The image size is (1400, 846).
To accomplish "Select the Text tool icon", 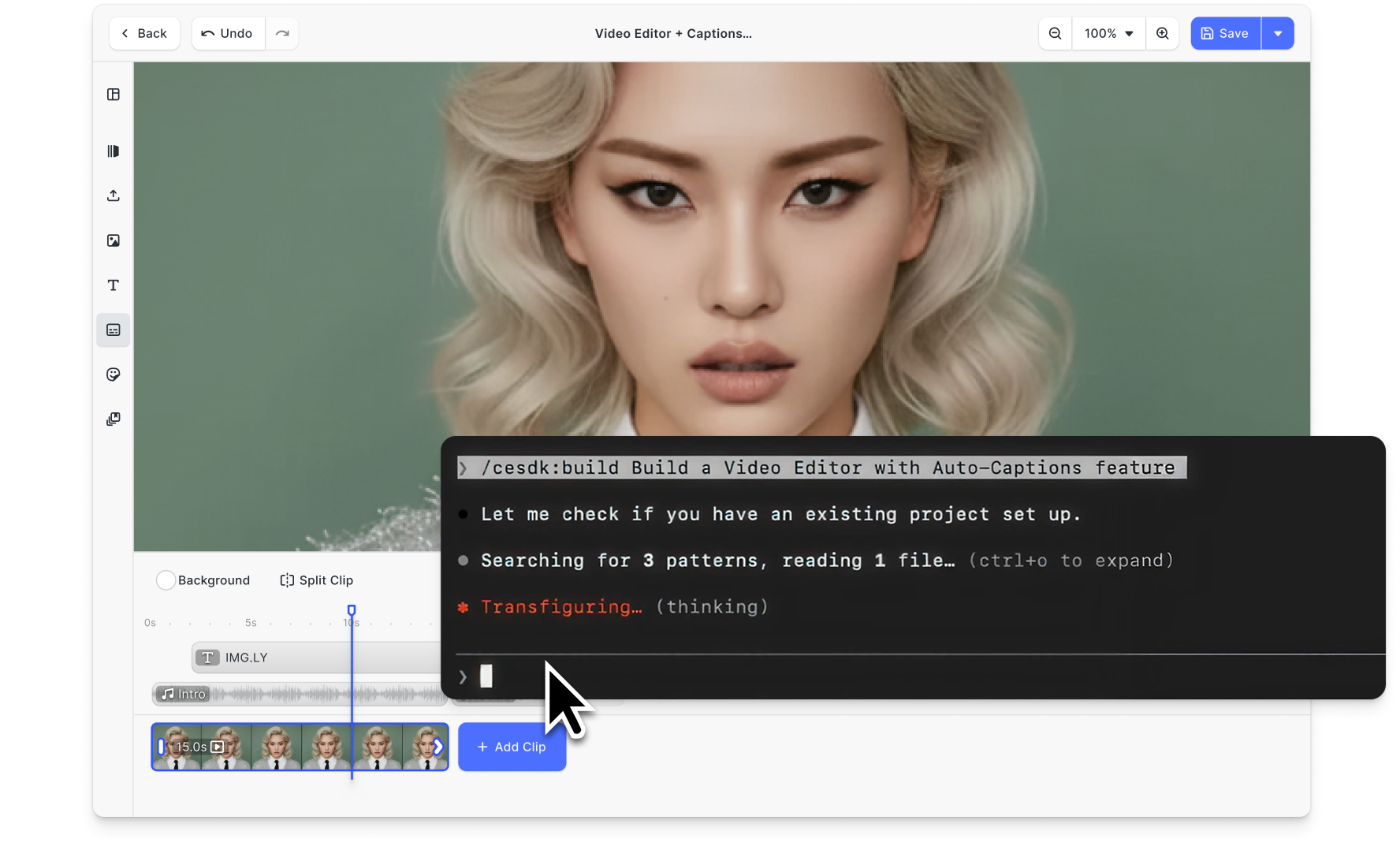I will click(114, 285).
